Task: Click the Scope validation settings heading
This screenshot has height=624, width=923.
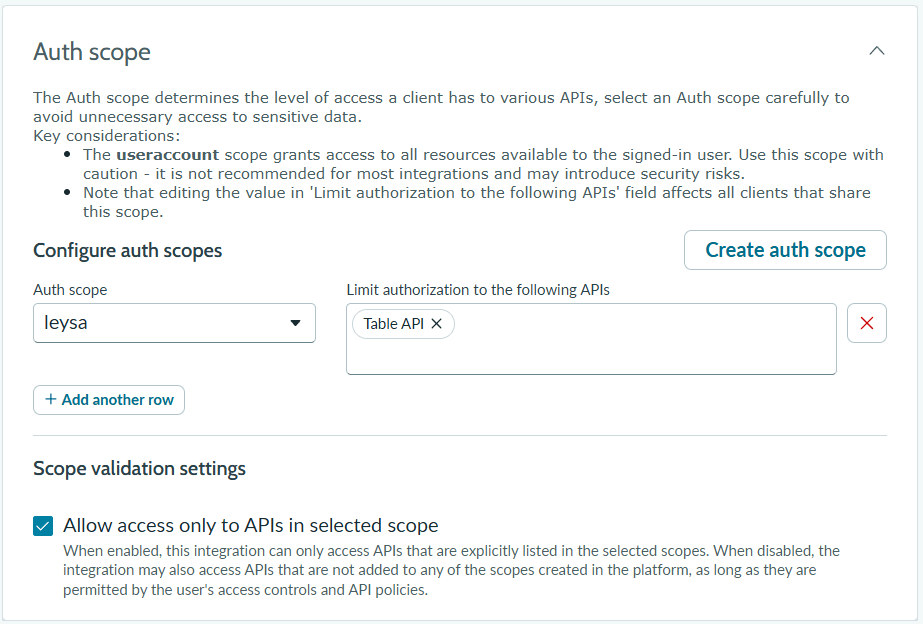Action: (140, 469)
